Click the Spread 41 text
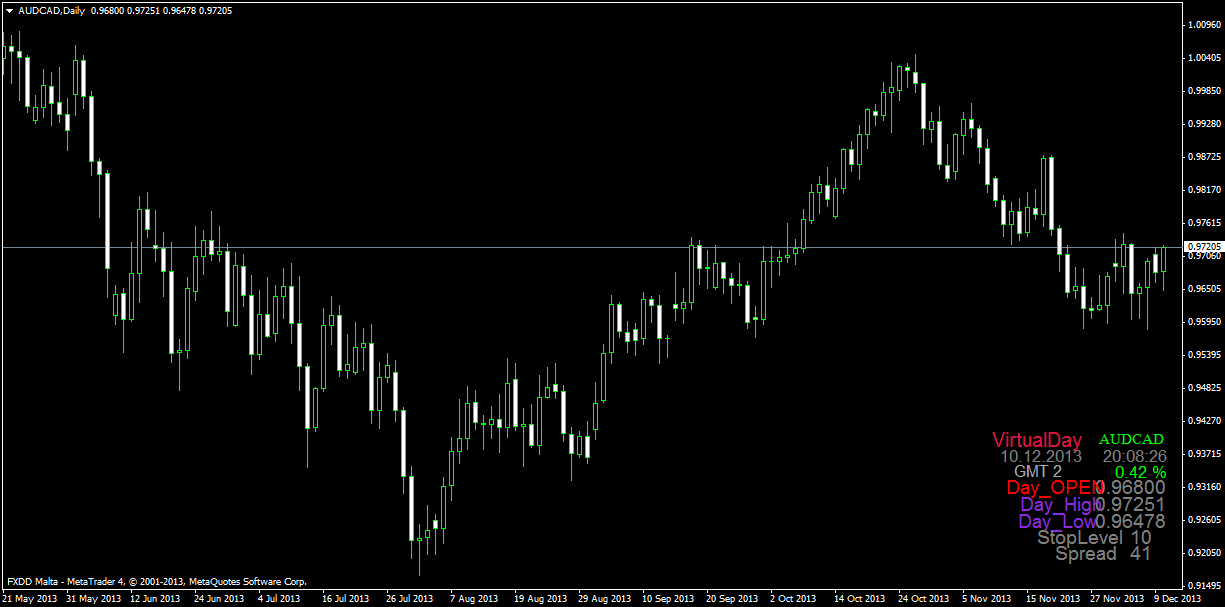Viewport: 1225px width, 607px height. [1103, 553]
